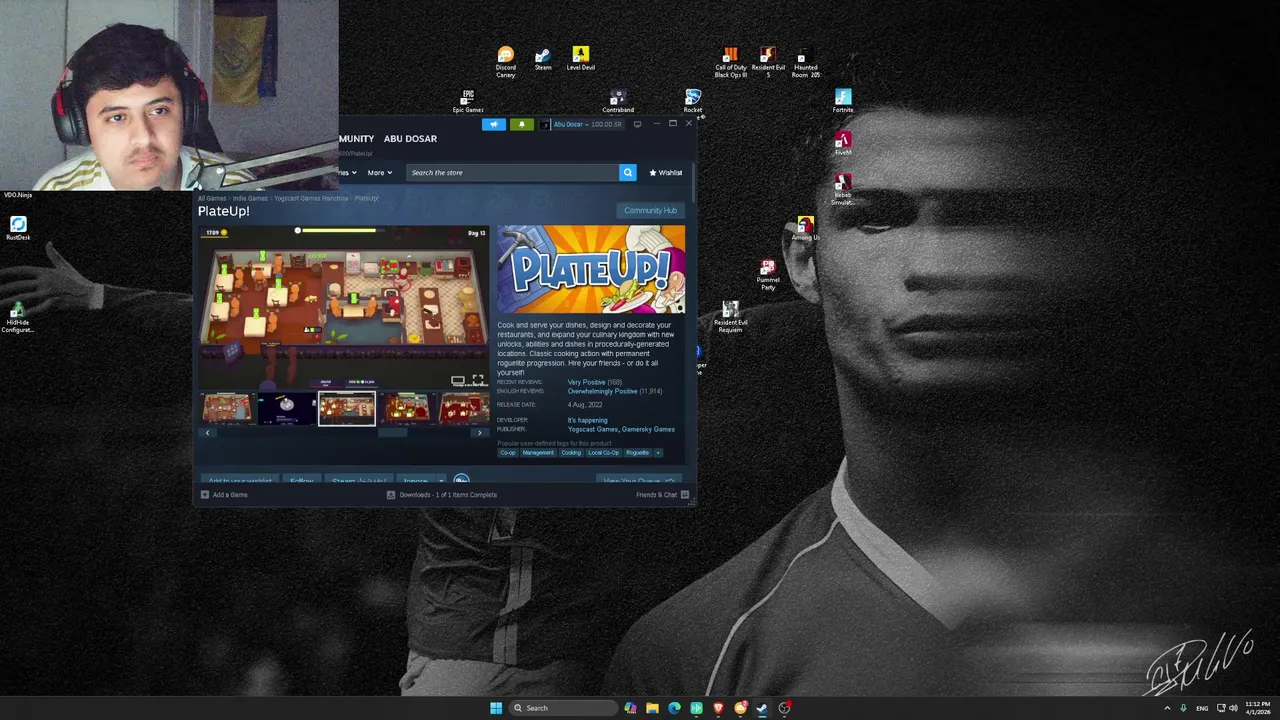Open the Copilot taskbar icon

630,708
